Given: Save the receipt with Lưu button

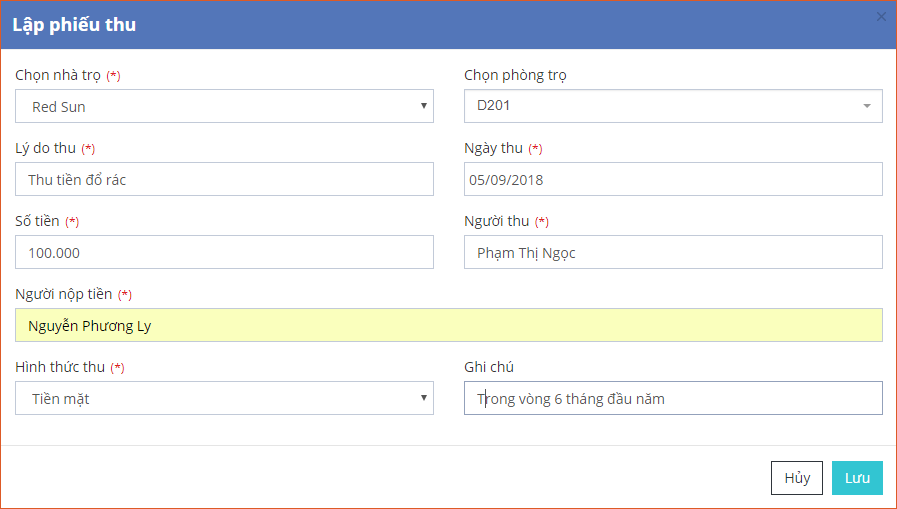Looking at the screenshot, I should tap(857, 478).
